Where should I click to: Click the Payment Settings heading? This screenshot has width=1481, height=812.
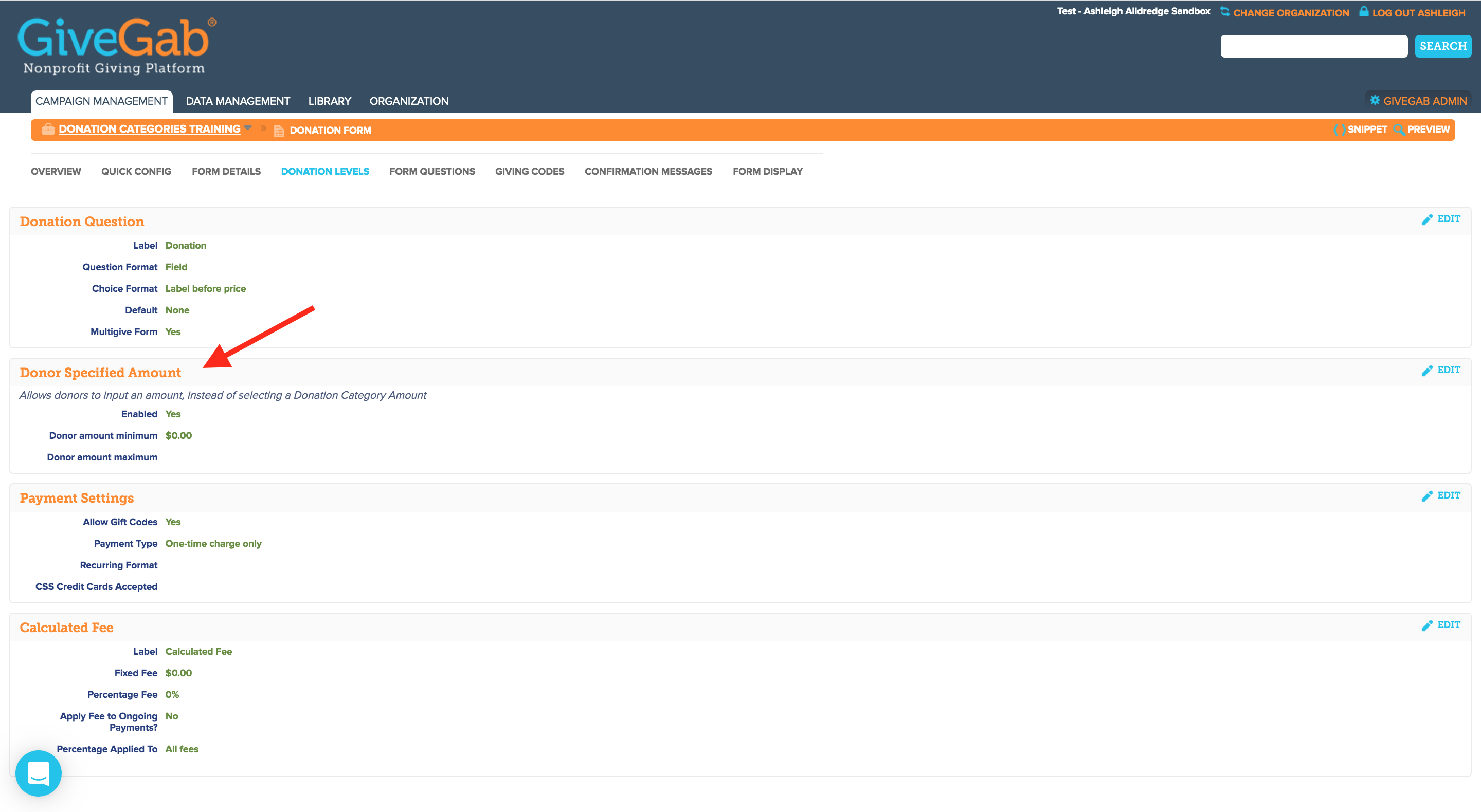click(77, 498)
